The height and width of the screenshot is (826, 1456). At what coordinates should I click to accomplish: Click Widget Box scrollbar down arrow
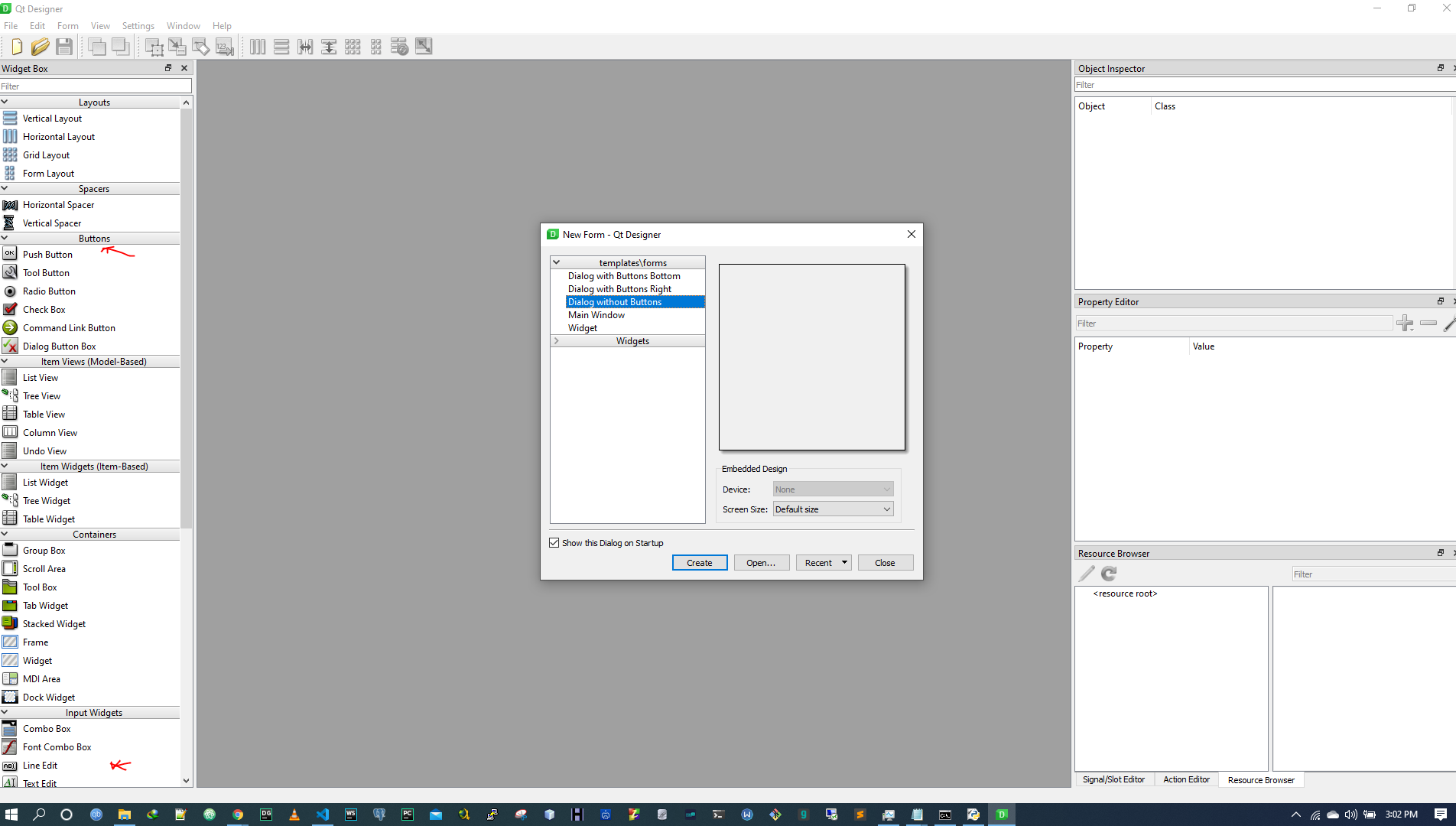pos(186,781)
